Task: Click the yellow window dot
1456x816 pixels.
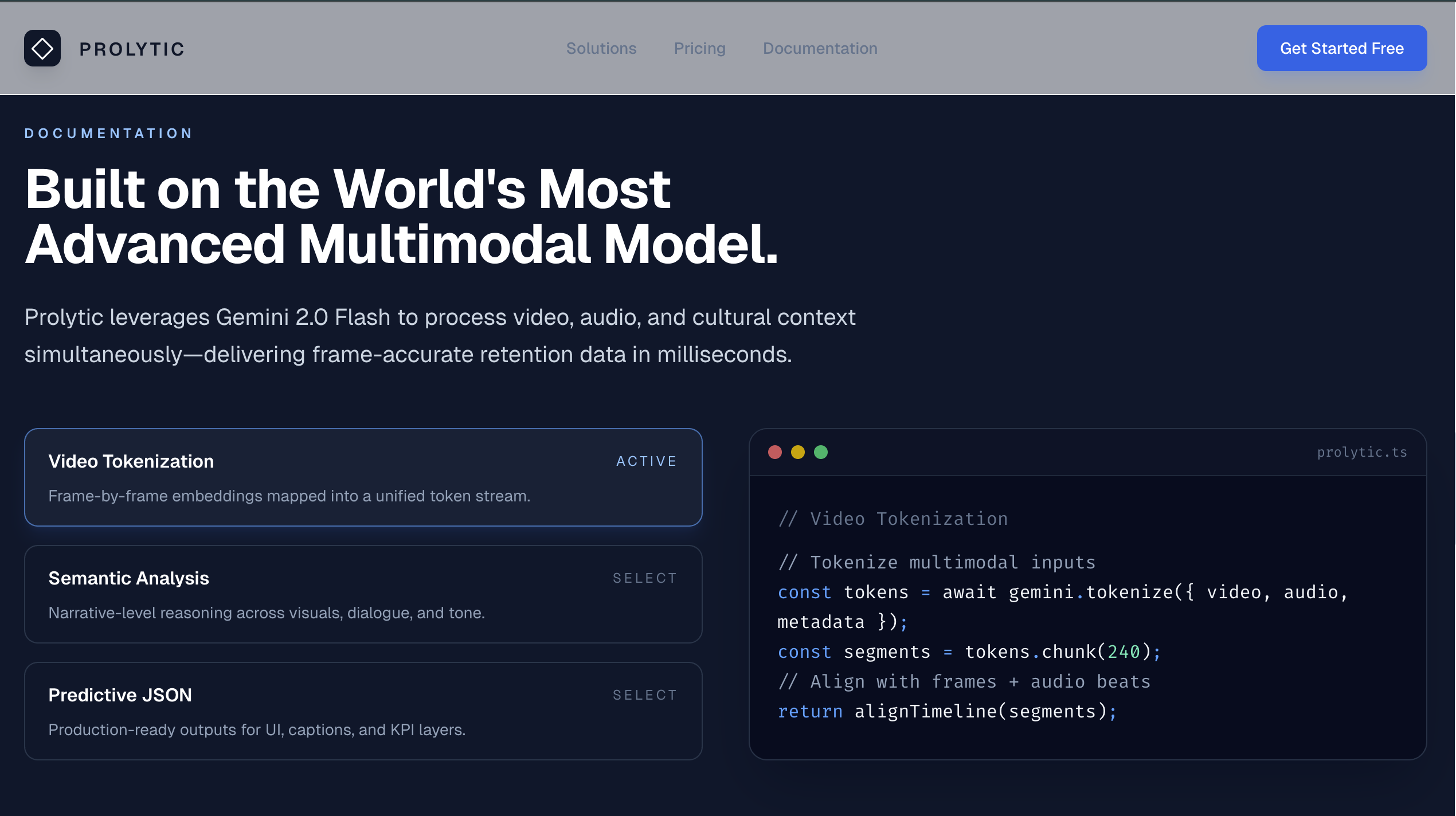Action: pyautogui.click(x=797, y=452)
